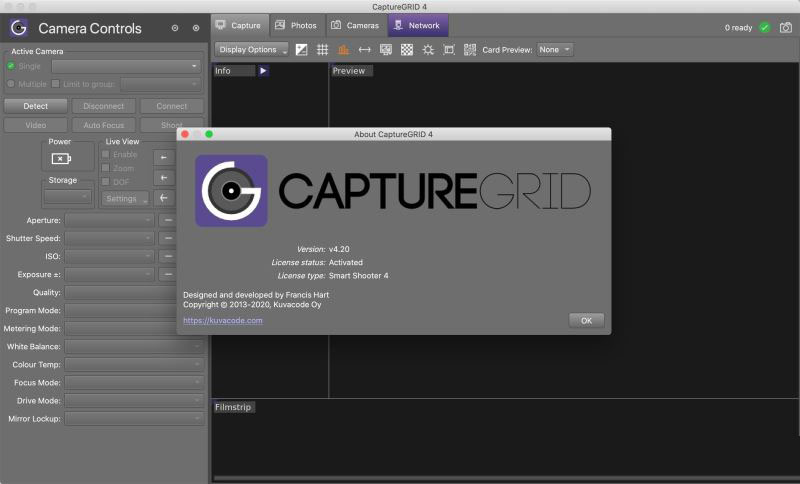The image size is (800, 484).
Task: Click the left arrow beside Live View Settings
Action: click(164, 198)
